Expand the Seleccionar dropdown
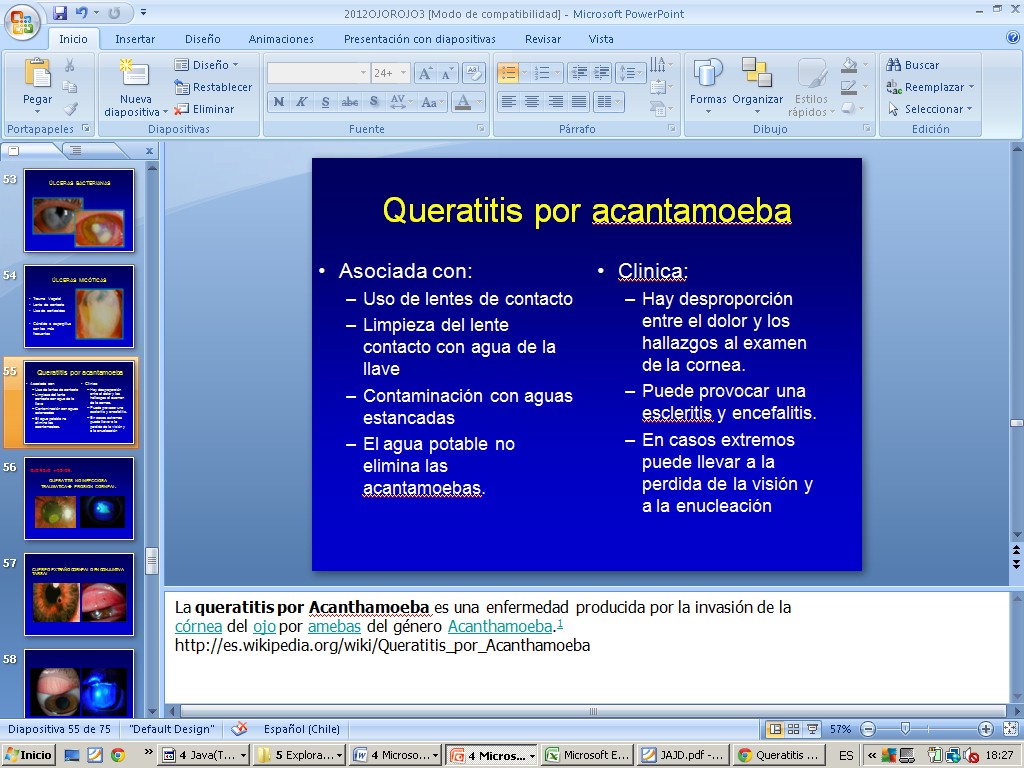This screenshot has width=1024, height=768. click(930, 109)
